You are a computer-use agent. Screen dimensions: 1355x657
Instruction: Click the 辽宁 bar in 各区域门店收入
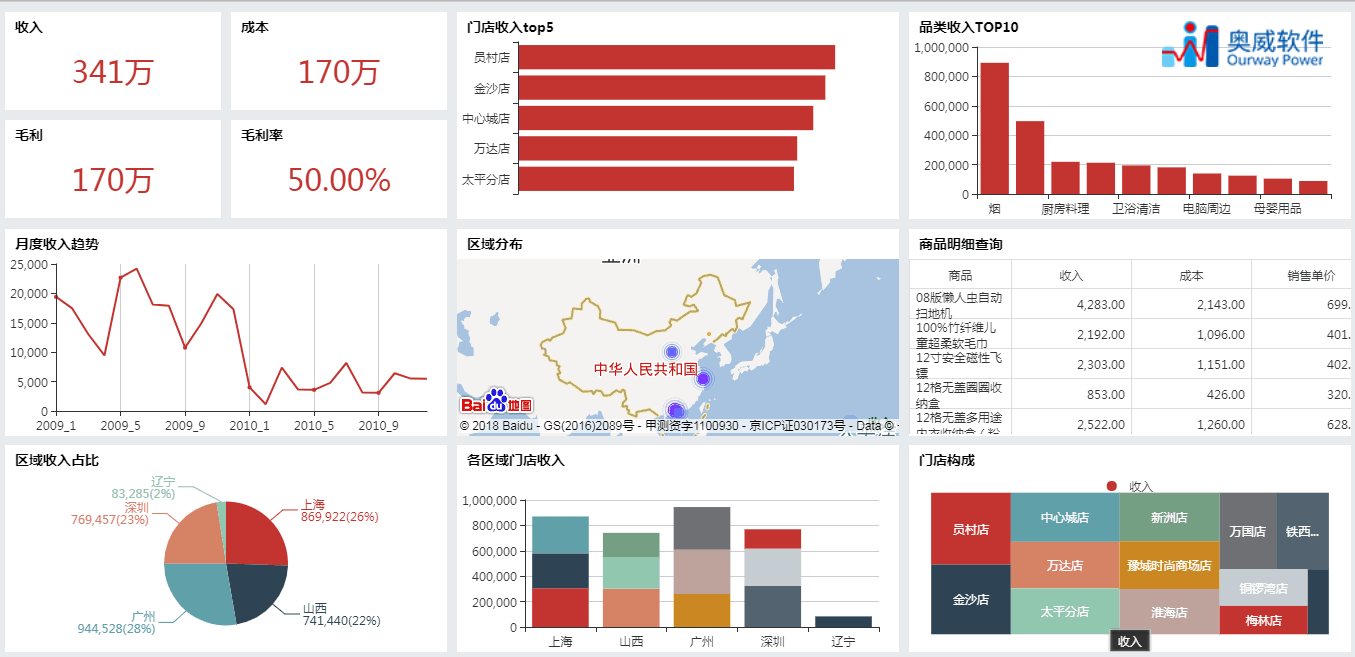coord(844,622)
